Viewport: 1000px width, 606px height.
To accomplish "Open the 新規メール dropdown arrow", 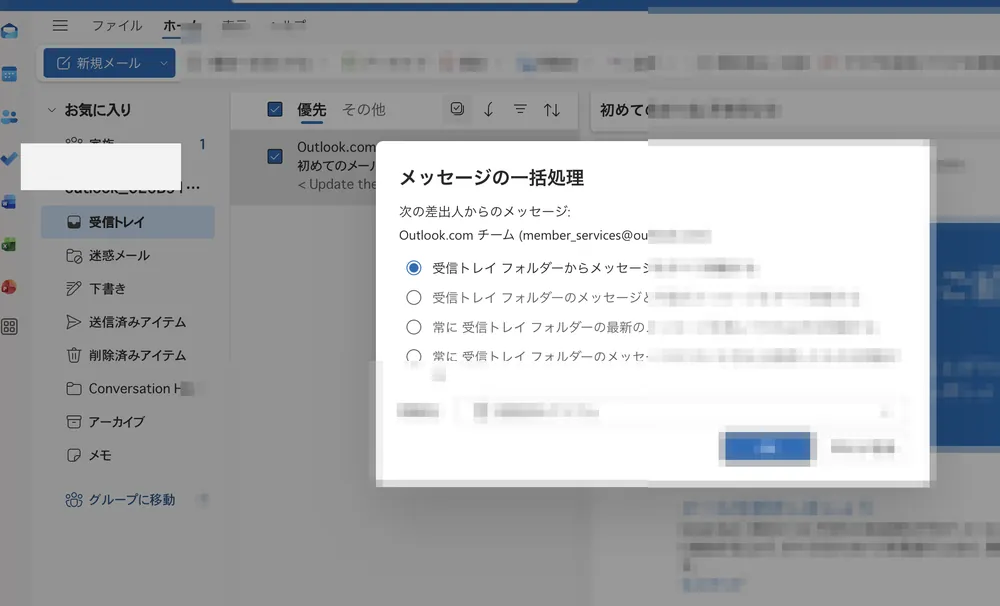I will (x=163, y=63).
